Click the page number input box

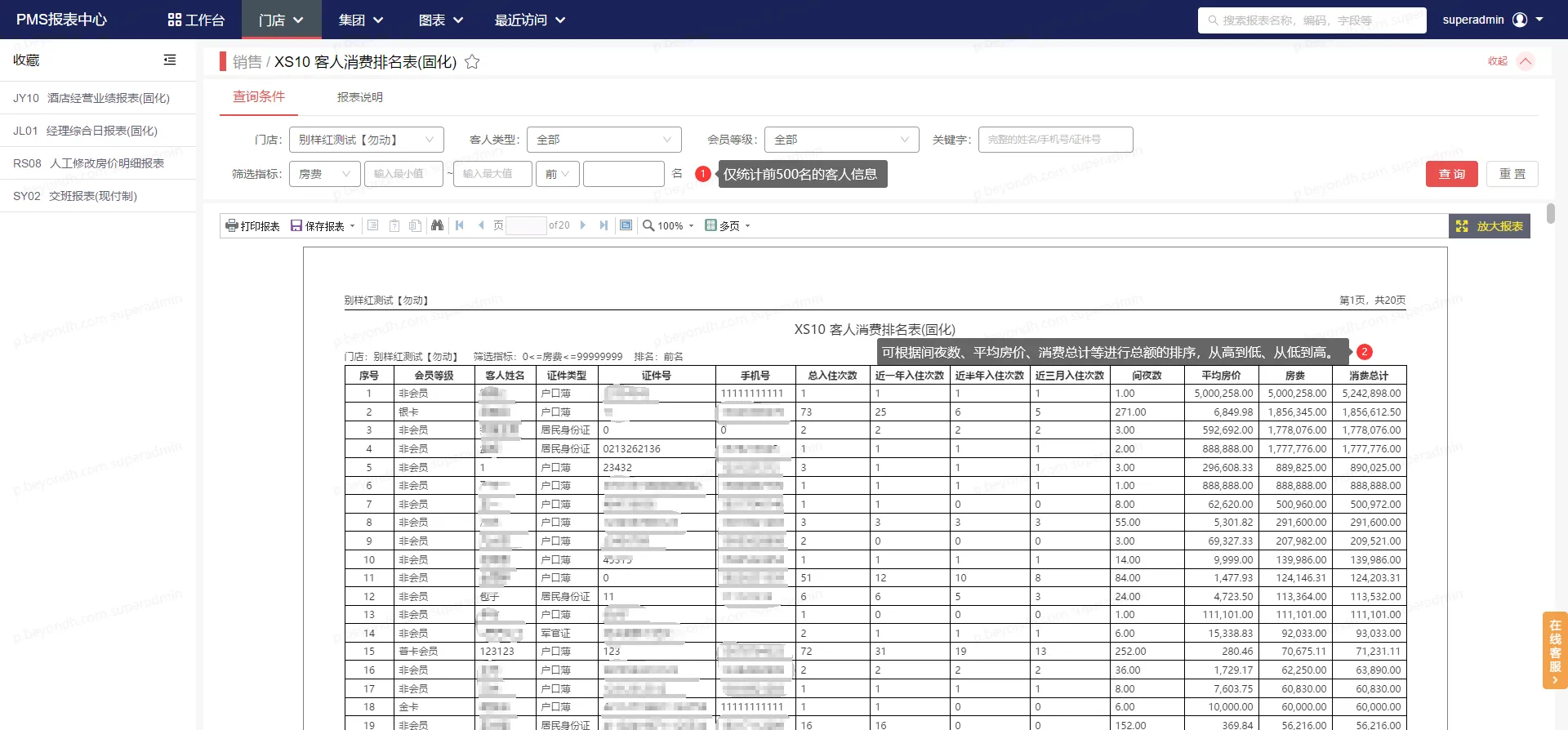click(526, 225)
